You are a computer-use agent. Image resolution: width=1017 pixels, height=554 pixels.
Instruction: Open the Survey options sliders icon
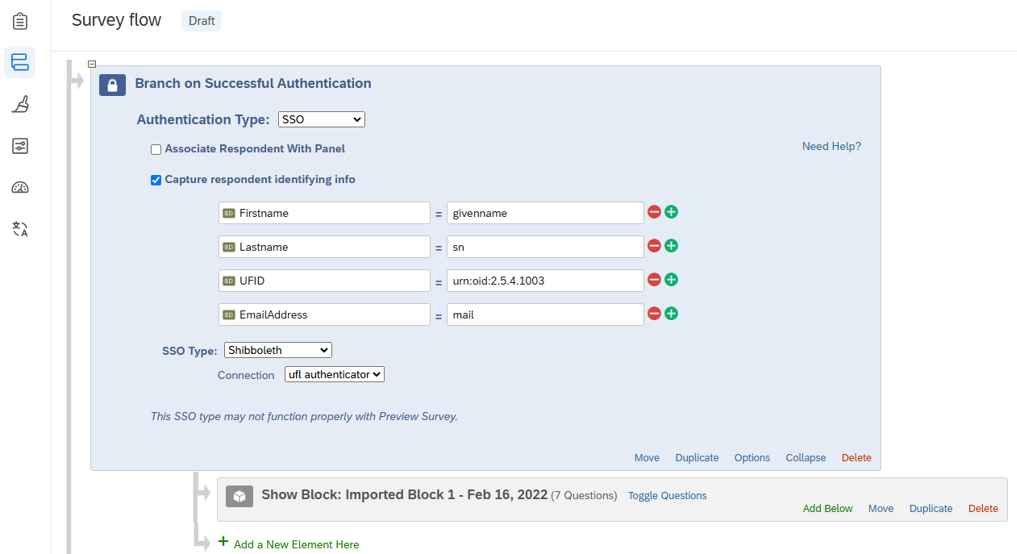click(20, 146)
